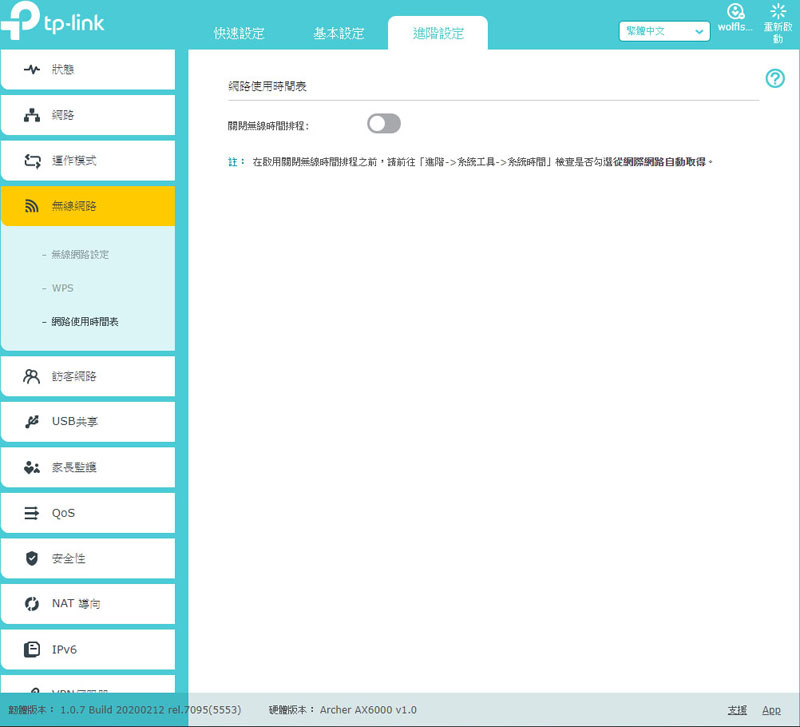
Task: Open the 訪客網路 menu item
Action: pos(88,377)
